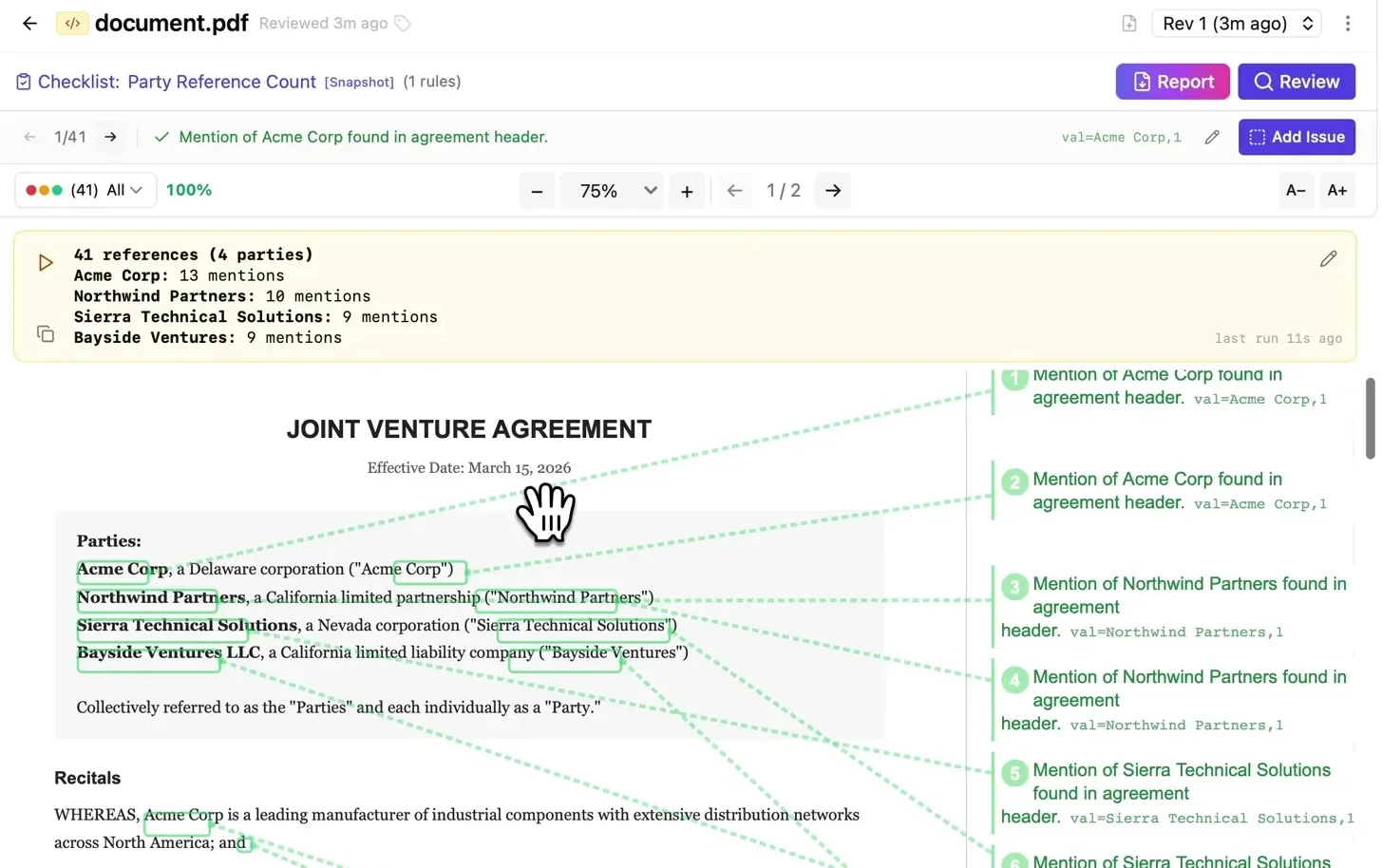Start the Review process
The width and height of the screenshot is (1382, 868).
1297,82
